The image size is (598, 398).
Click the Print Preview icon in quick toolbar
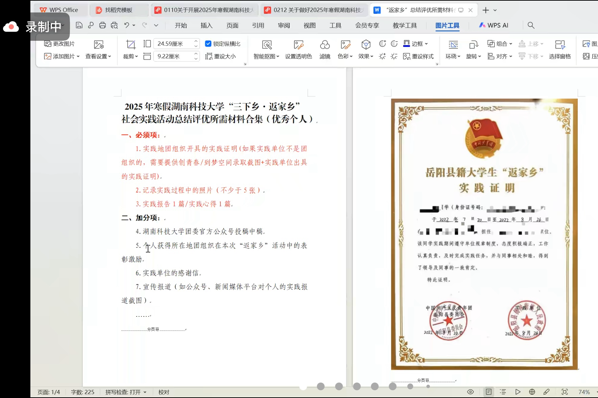[x=114, y=25]
